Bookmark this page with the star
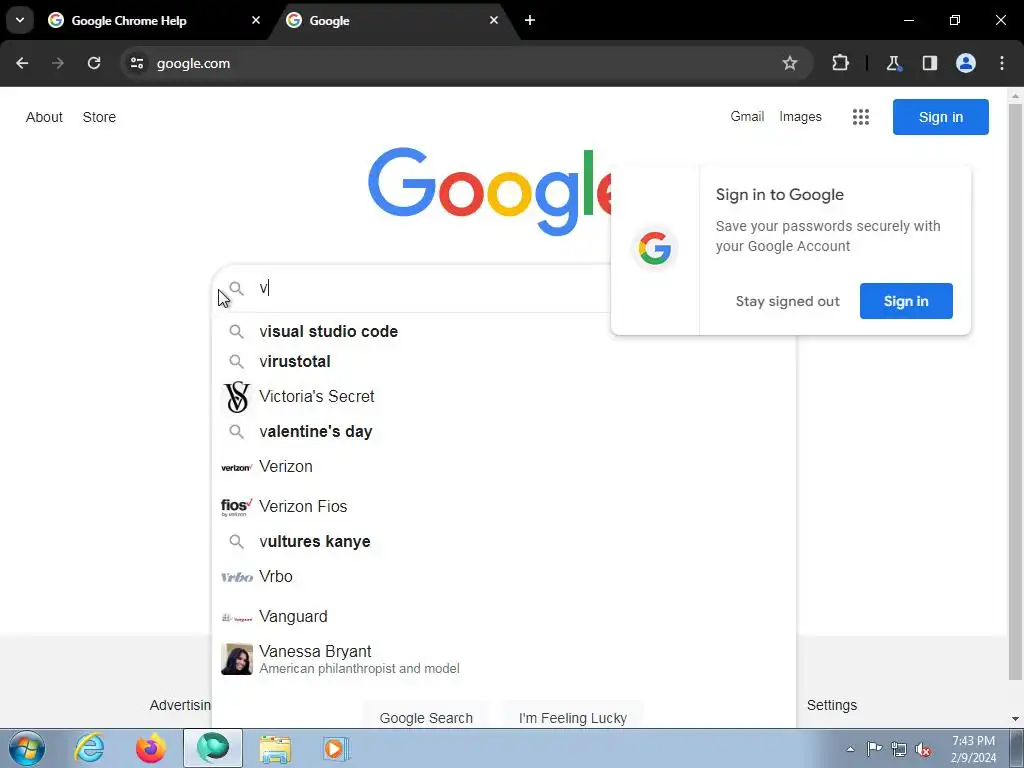1024x768 pixels. (x=790, y=63)
